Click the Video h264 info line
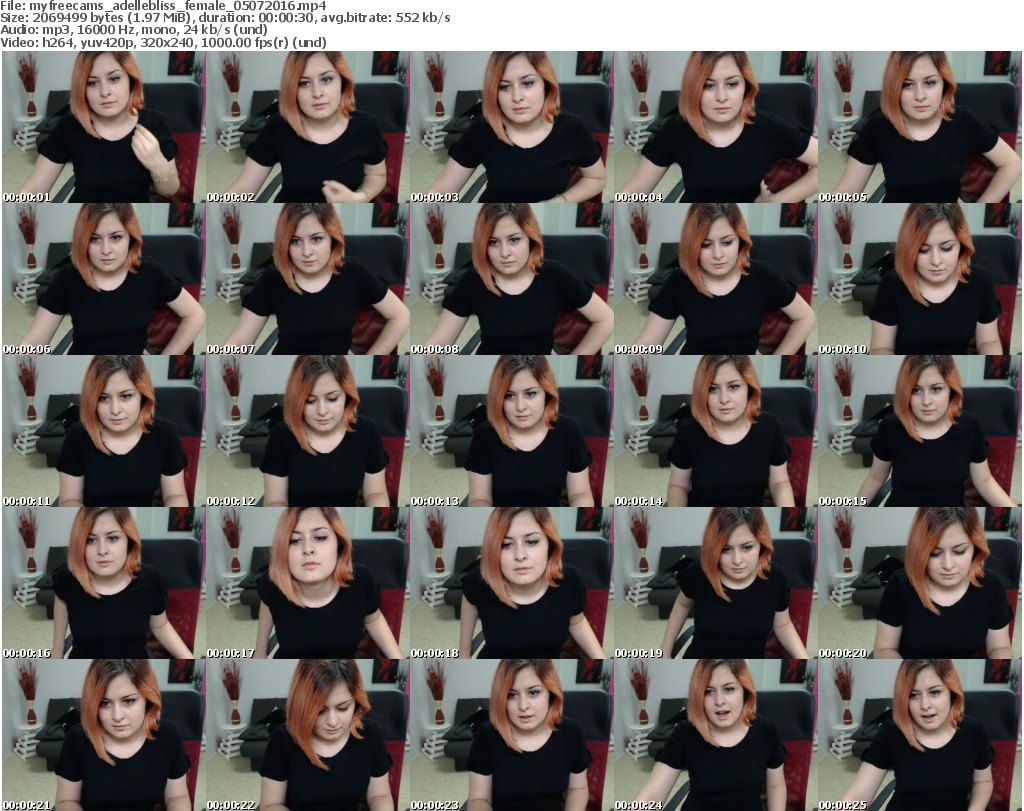This screenshot has height=811, width=1024. [163, 42]
